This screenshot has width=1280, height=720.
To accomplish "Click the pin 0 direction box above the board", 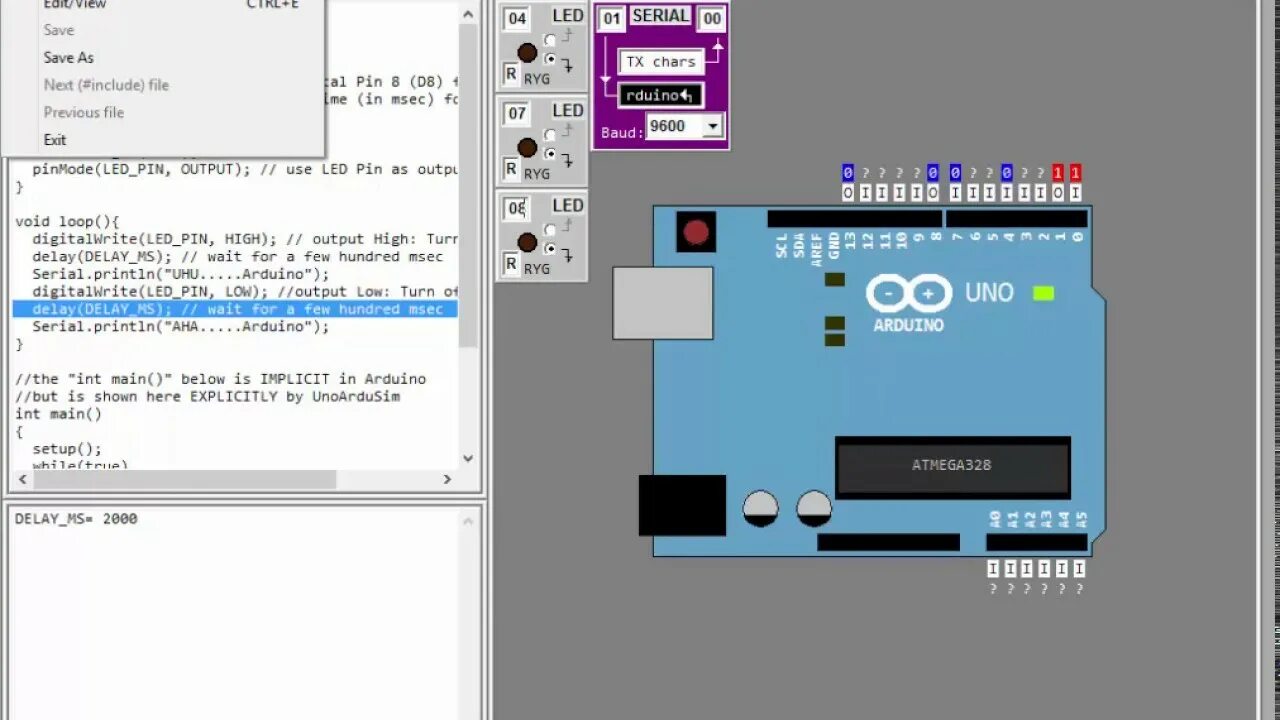I will pyautogui.click(x=1075, y=193).
